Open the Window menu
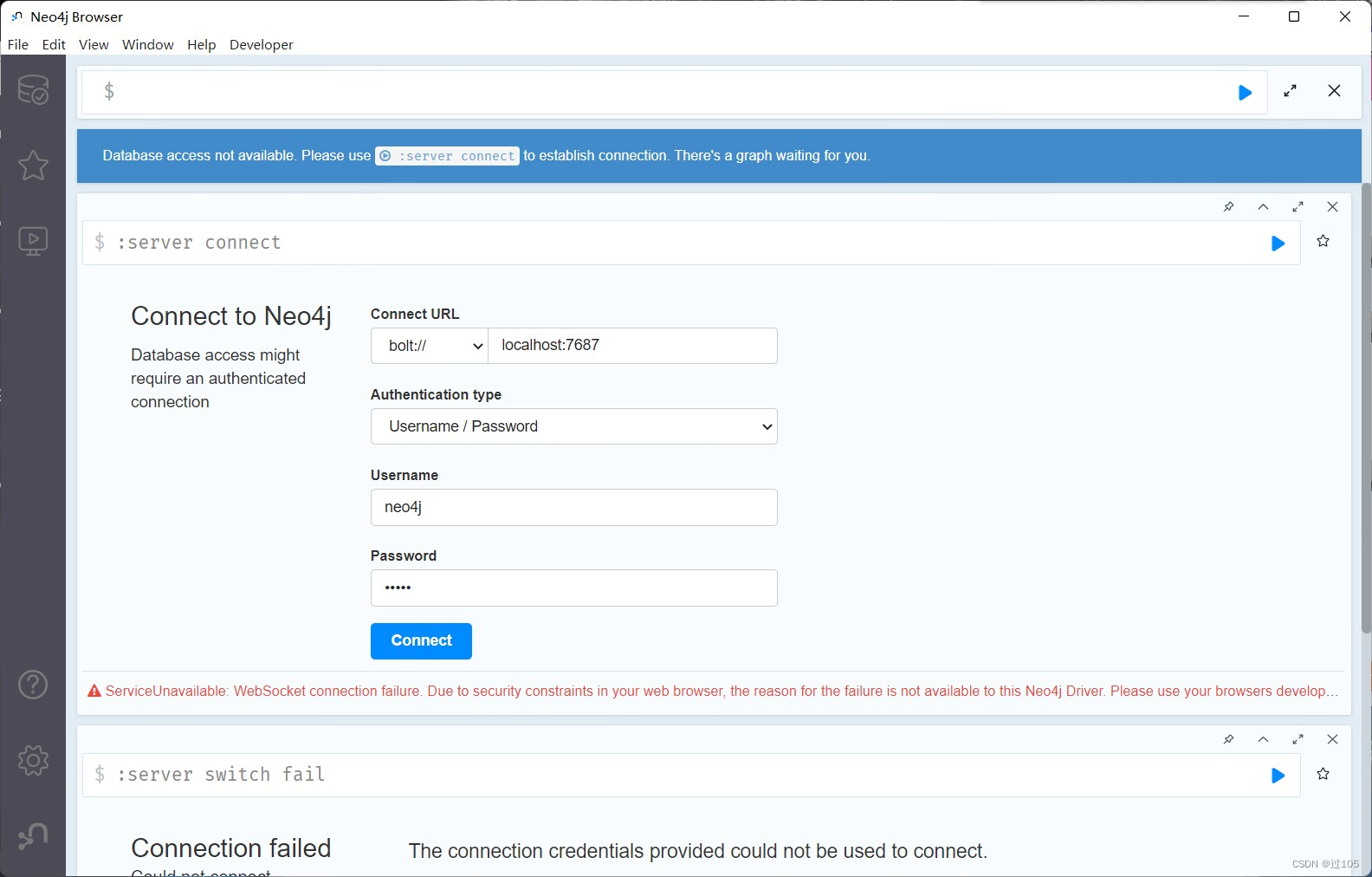The height and width of the screenshot is (877, 1372). point(148,45)
